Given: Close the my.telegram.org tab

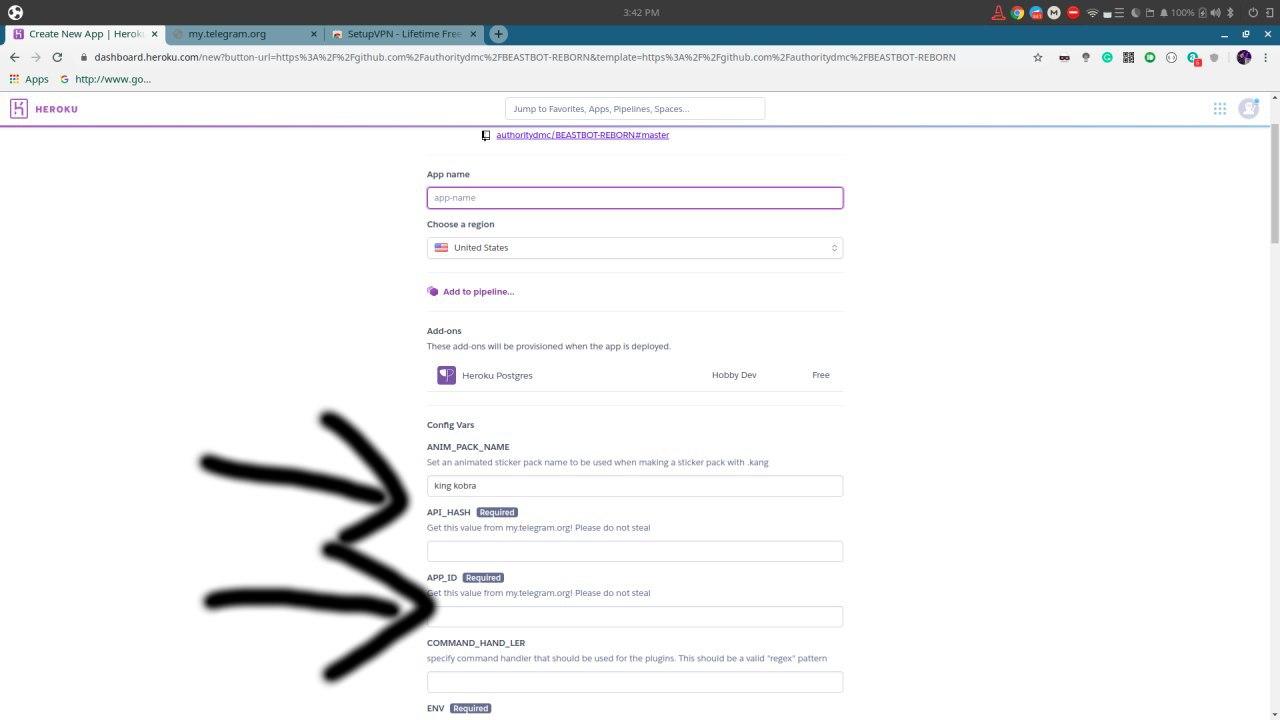Looking at the screenshot, I should [x=313, y=34].
